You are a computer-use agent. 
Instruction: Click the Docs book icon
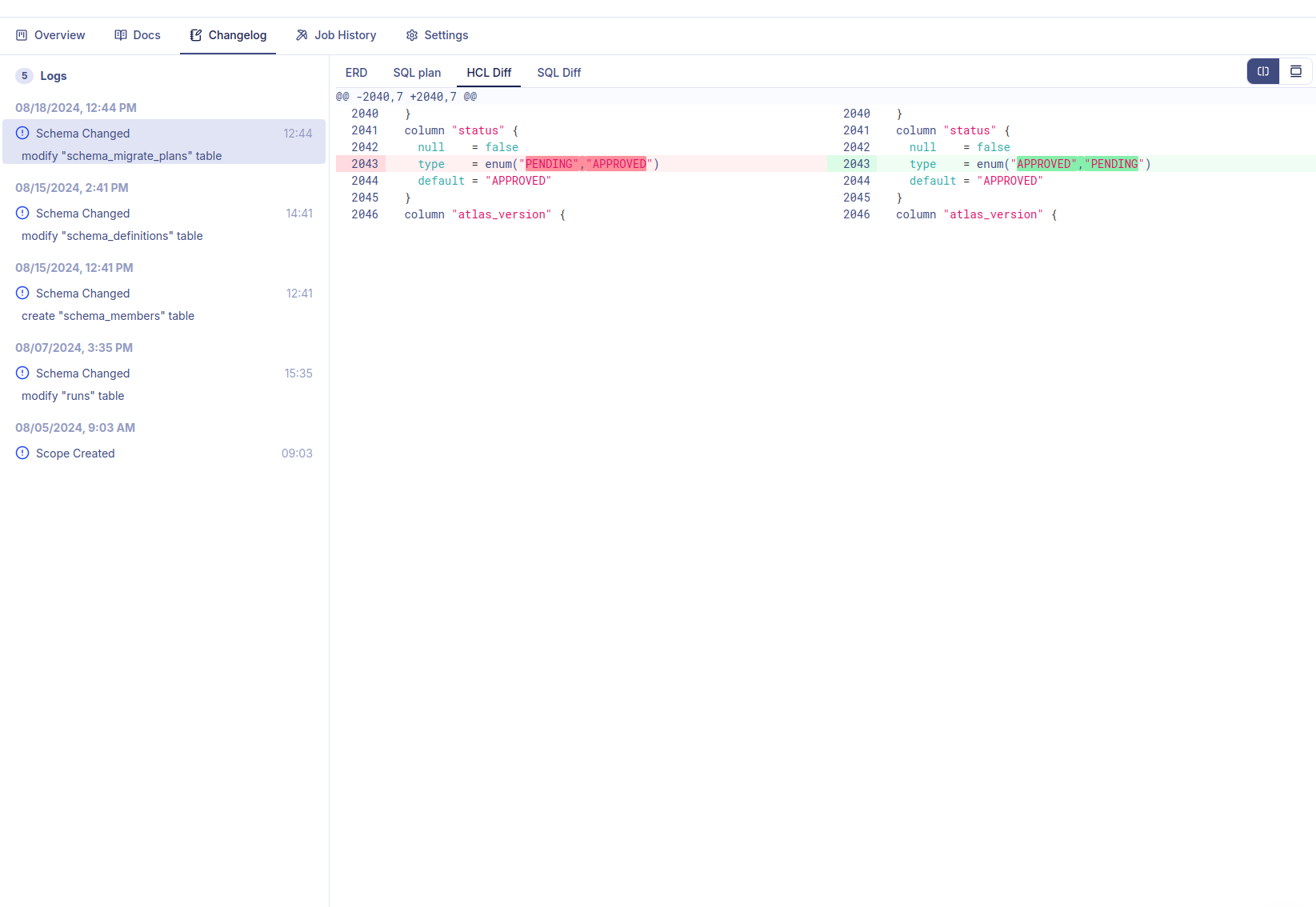[x=119, y=35]
